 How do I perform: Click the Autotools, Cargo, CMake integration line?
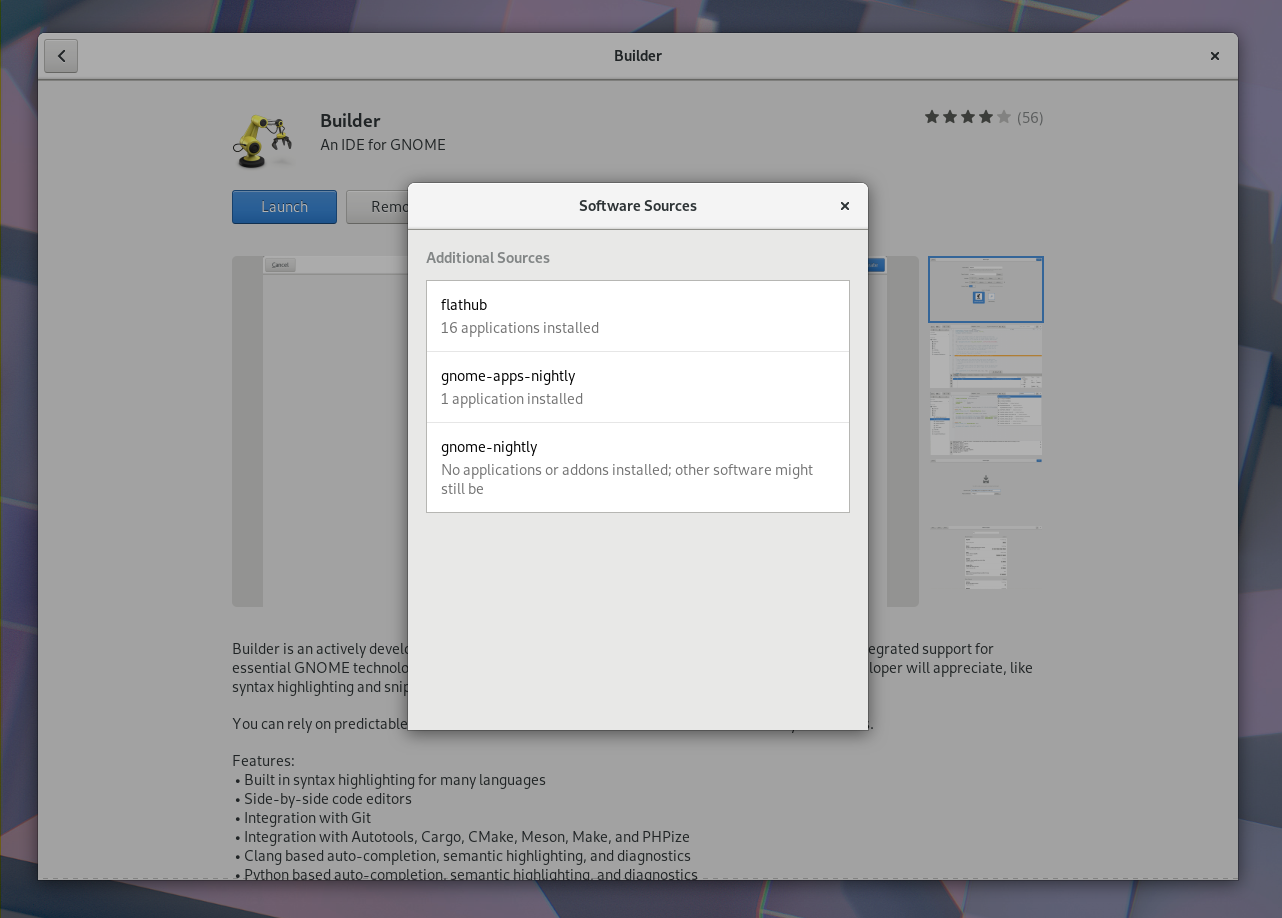click(x=462, y=837)
